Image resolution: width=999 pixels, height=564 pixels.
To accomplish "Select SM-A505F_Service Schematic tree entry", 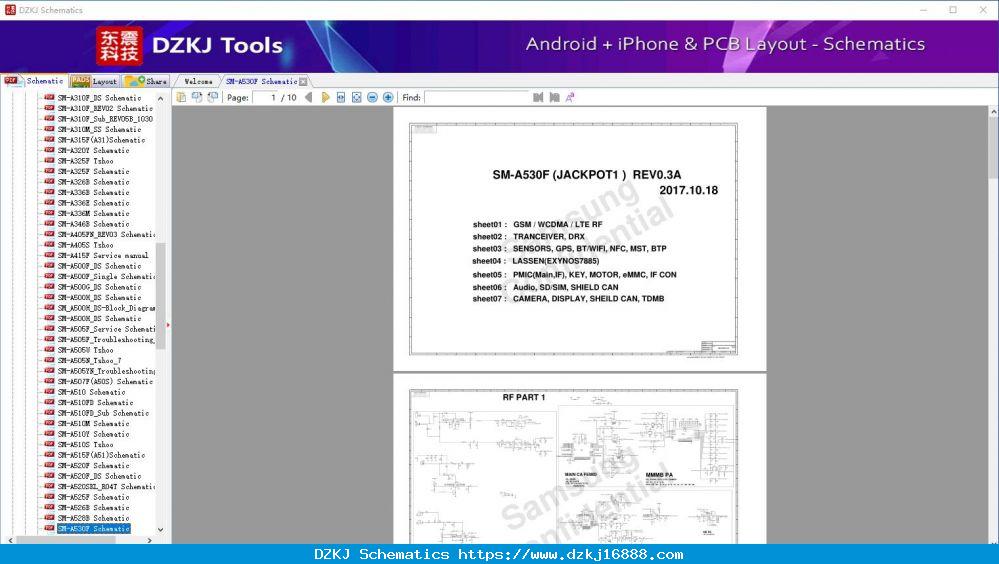I will pos(106,329).
